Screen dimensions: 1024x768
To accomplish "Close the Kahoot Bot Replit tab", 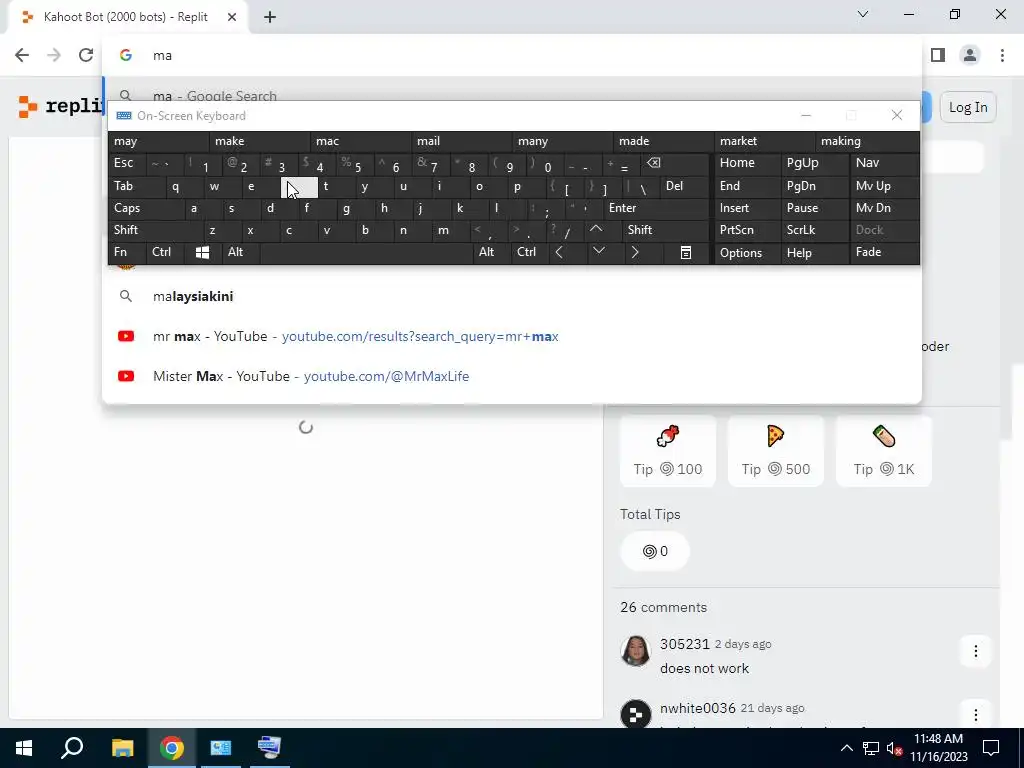I will 232,17.
